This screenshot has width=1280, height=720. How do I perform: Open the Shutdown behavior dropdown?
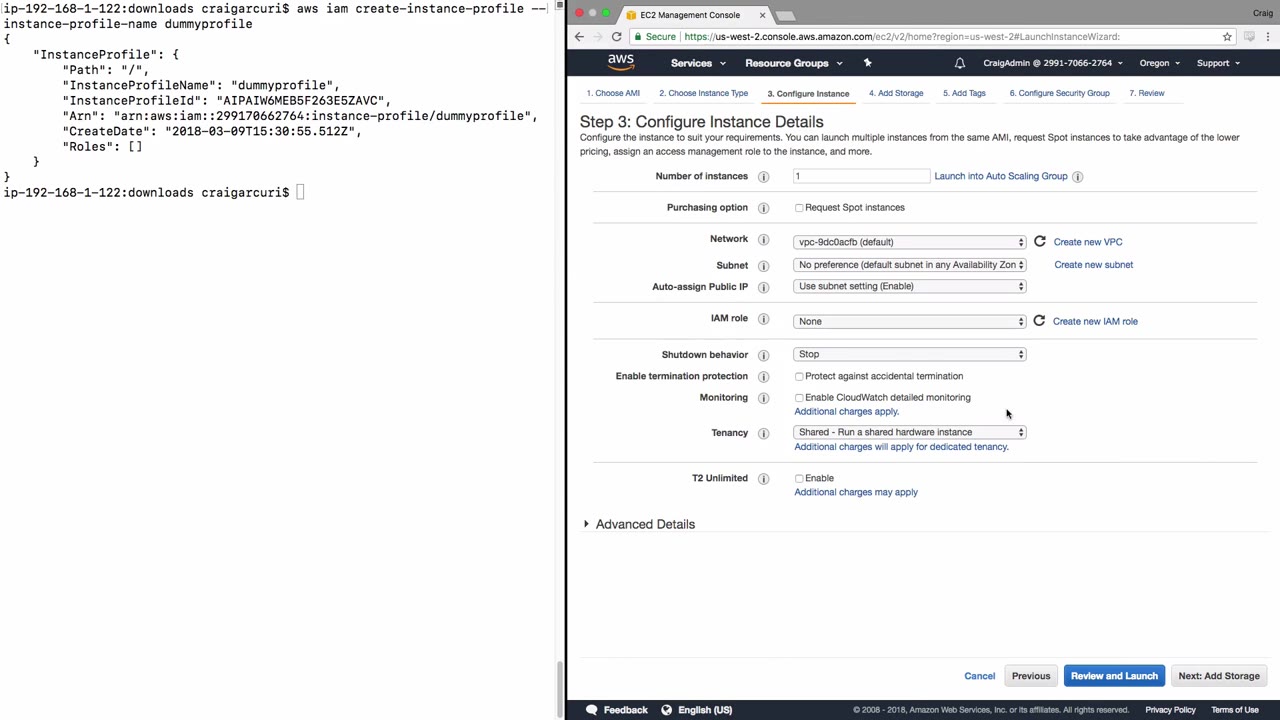(x=910, y=354)
